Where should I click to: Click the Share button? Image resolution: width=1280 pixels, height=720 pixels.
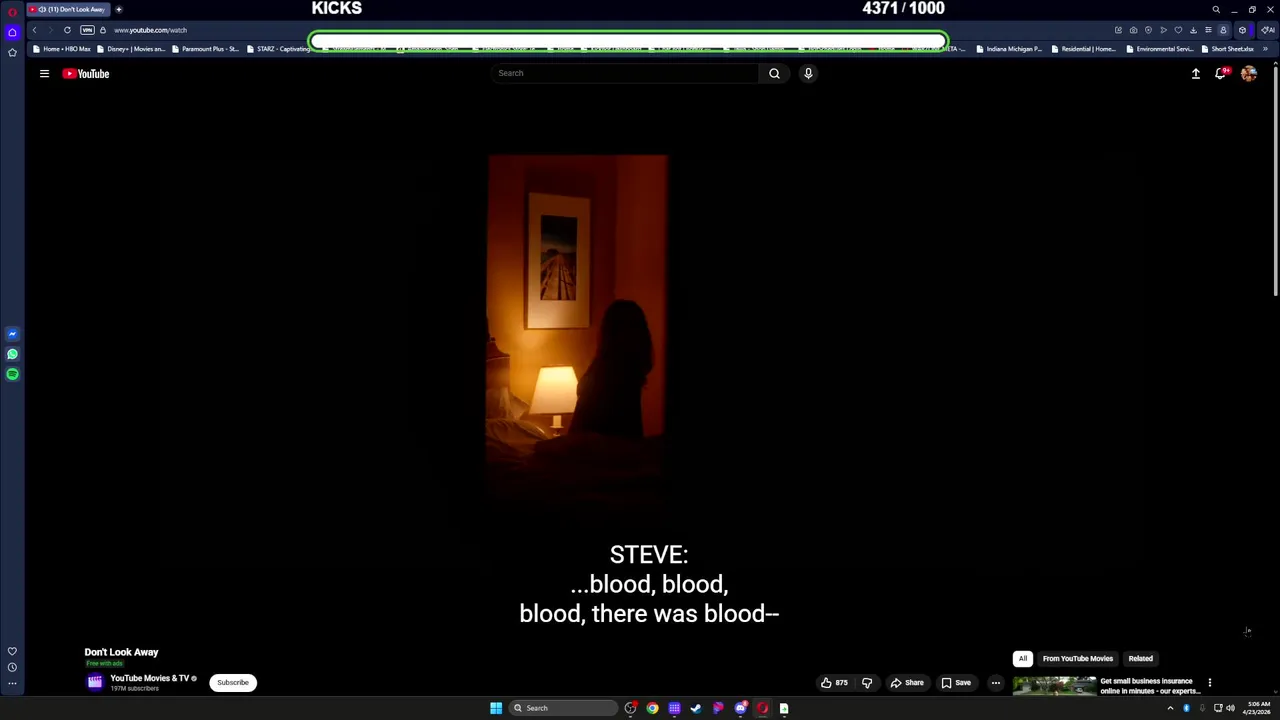(x=907, y=683)
